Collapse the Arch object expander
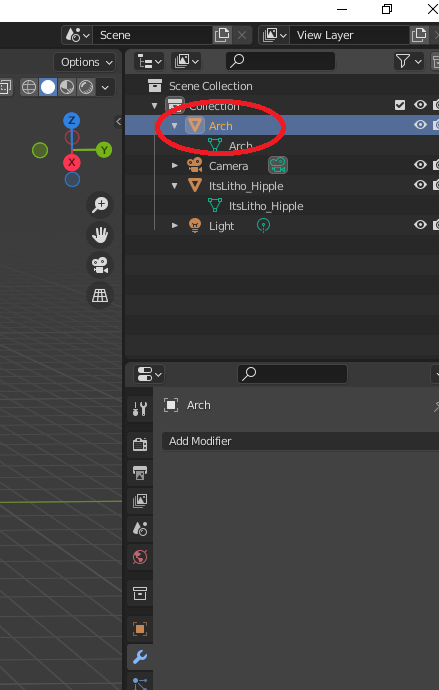This screenshot has width=439, height=690. [175, 126]
